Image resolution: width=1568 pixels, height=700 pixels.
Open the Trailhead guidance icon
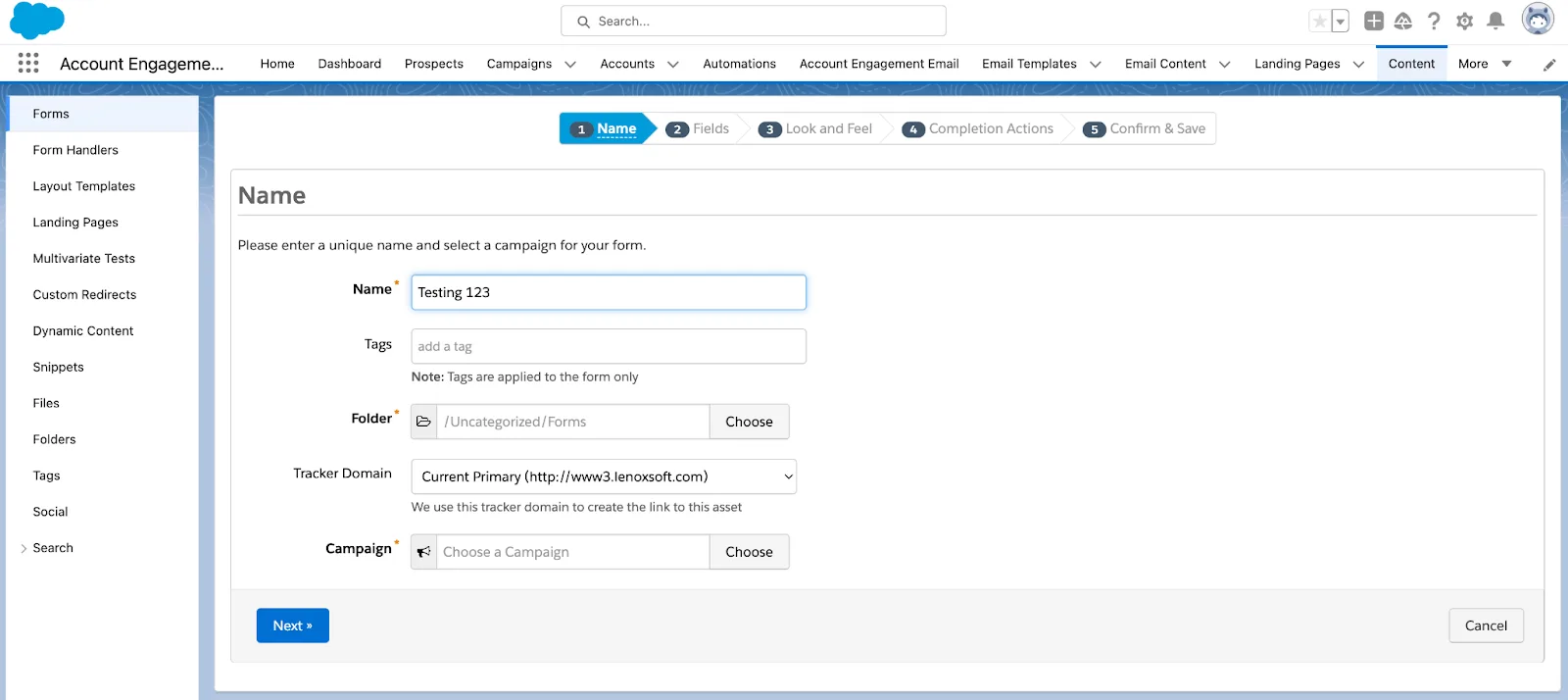pyautogui.click(x=1403, y=21)
